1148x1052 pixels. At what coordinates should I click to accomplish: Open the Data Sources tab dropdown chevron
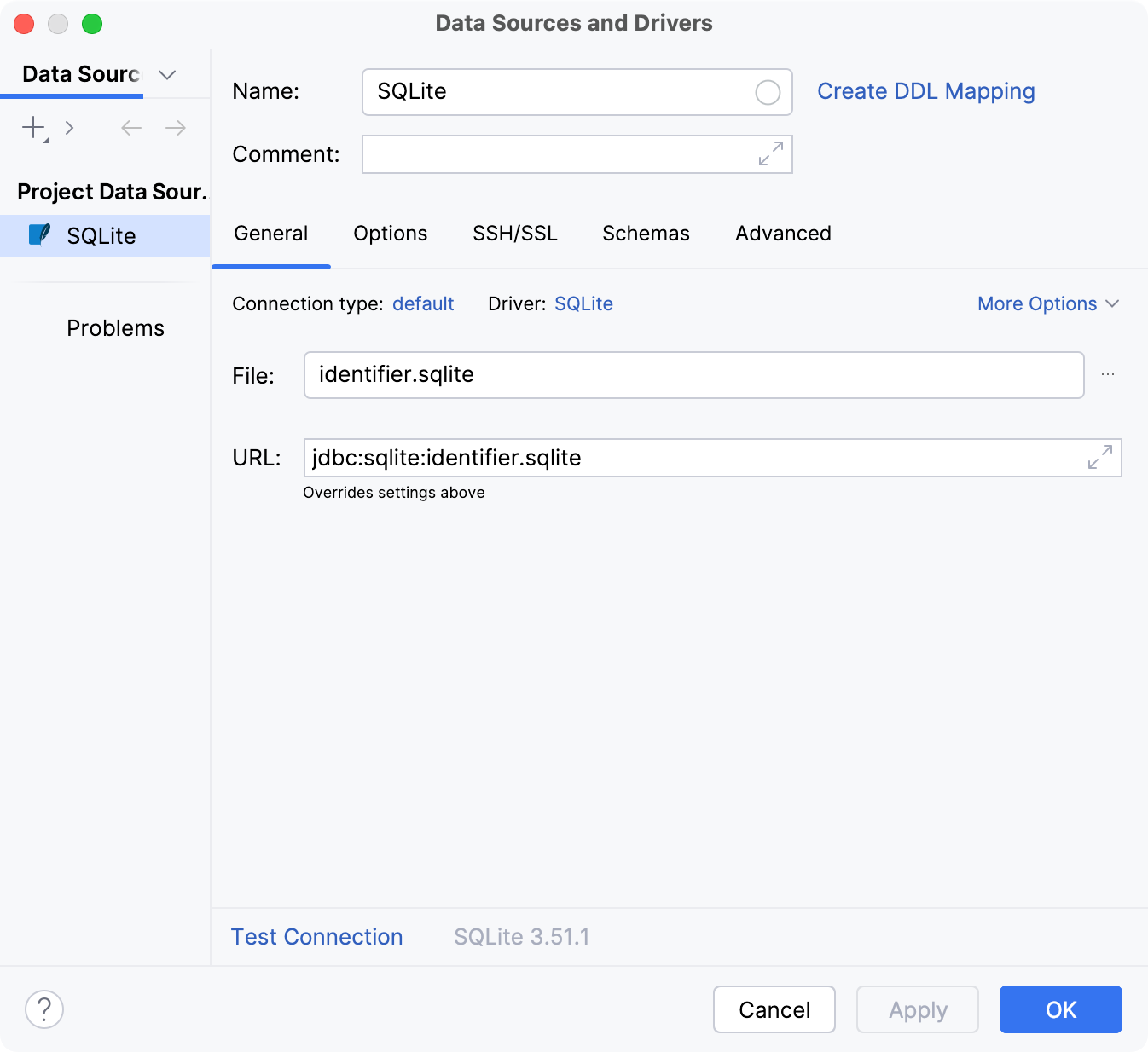pyautogui.click(x=167, y=75)
